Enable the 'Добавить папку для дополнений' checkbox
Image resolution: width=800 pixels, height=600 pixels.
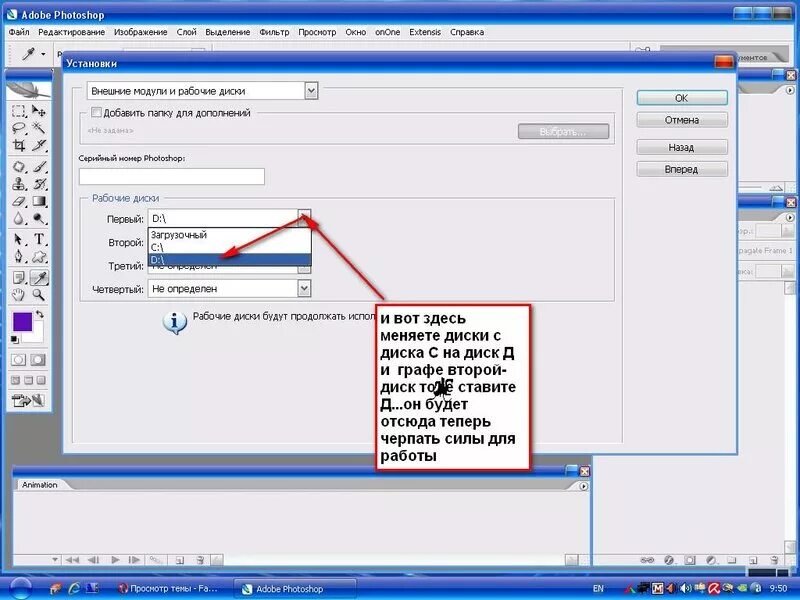[x=96, y=112]
